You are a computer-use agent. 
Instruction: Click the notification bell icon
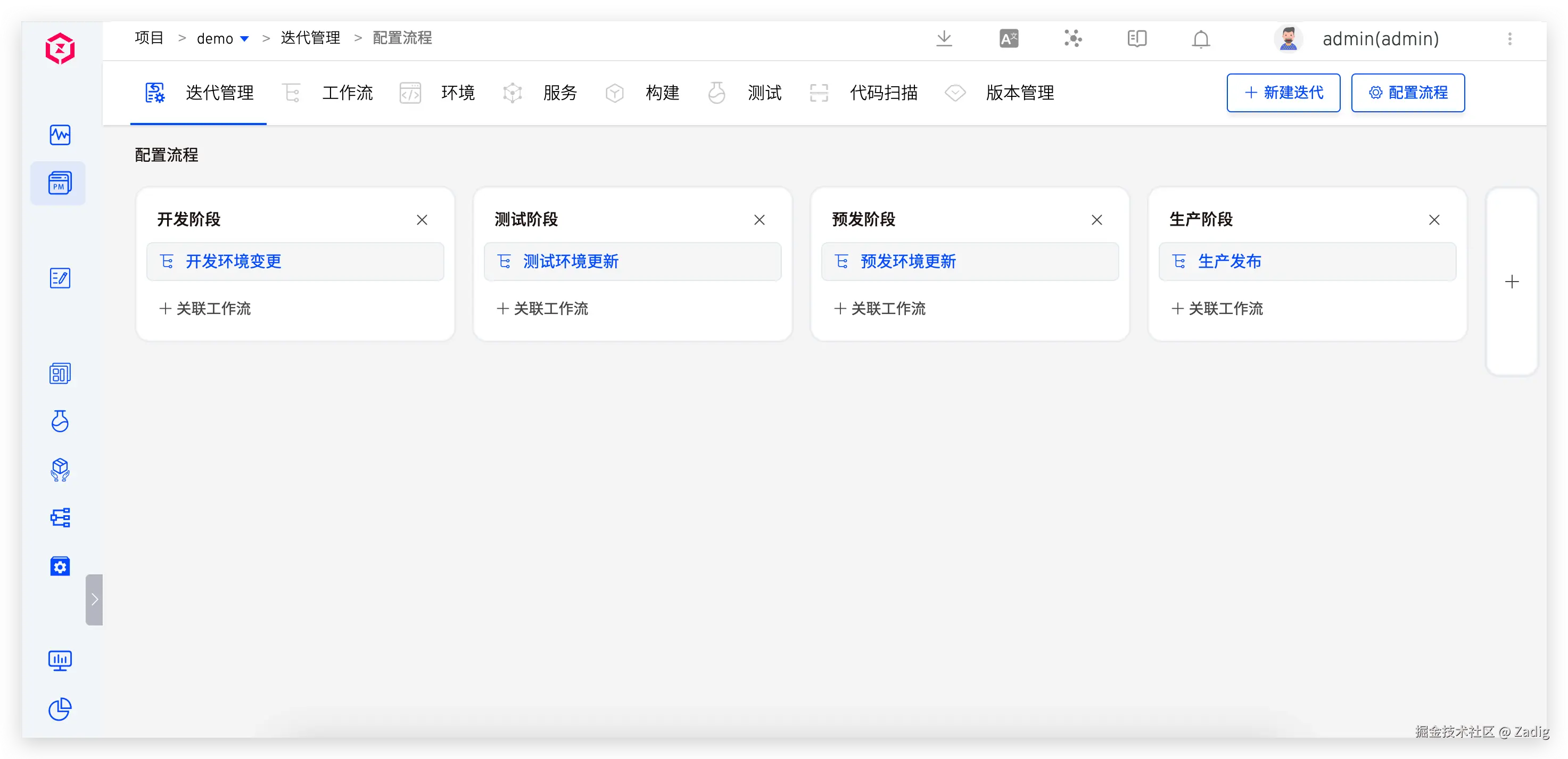(1200, 39)
